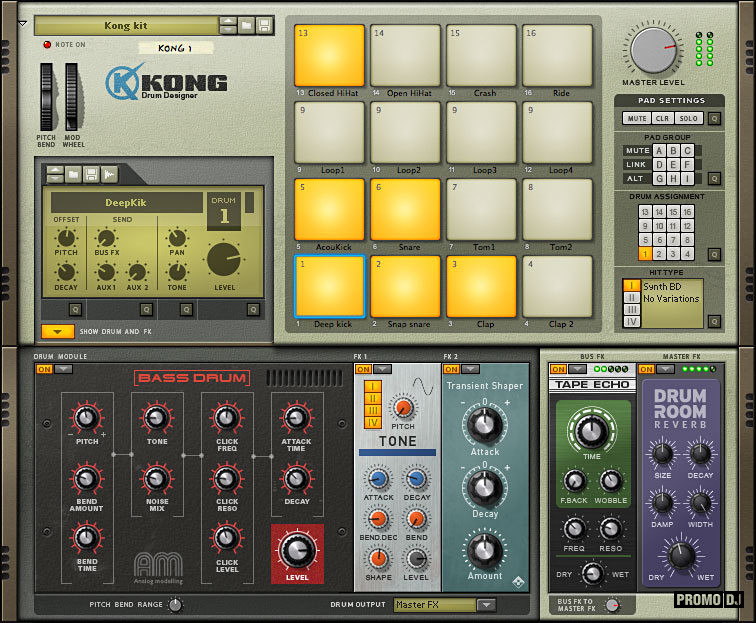Select tone generator III in FX 1
This screenshot has width=756, height=623.
pyautogui.click(x=373, y=411)
